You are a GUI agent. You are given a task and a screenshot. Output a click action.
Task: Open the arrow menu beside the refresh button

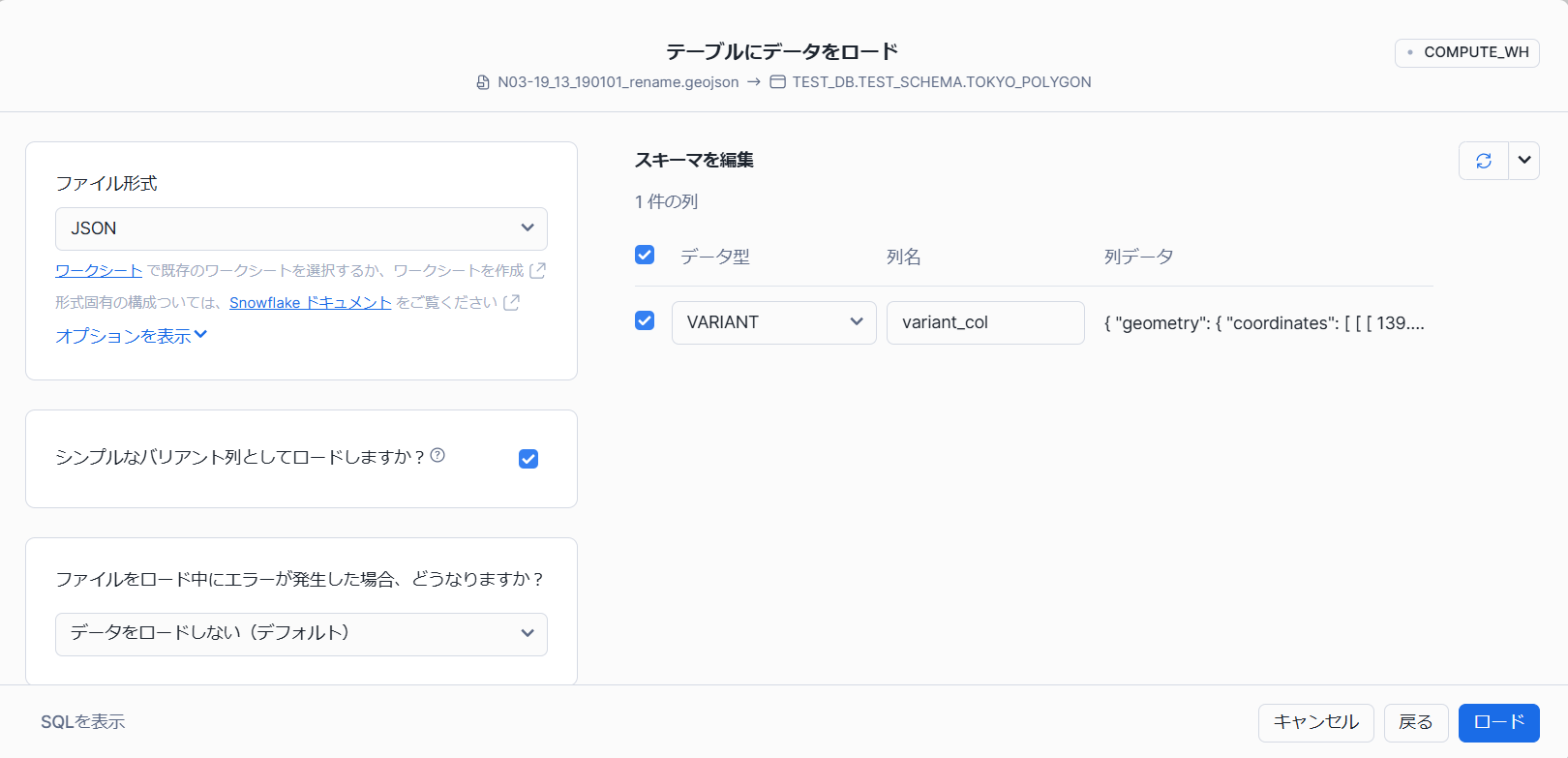click(1524, 161)
